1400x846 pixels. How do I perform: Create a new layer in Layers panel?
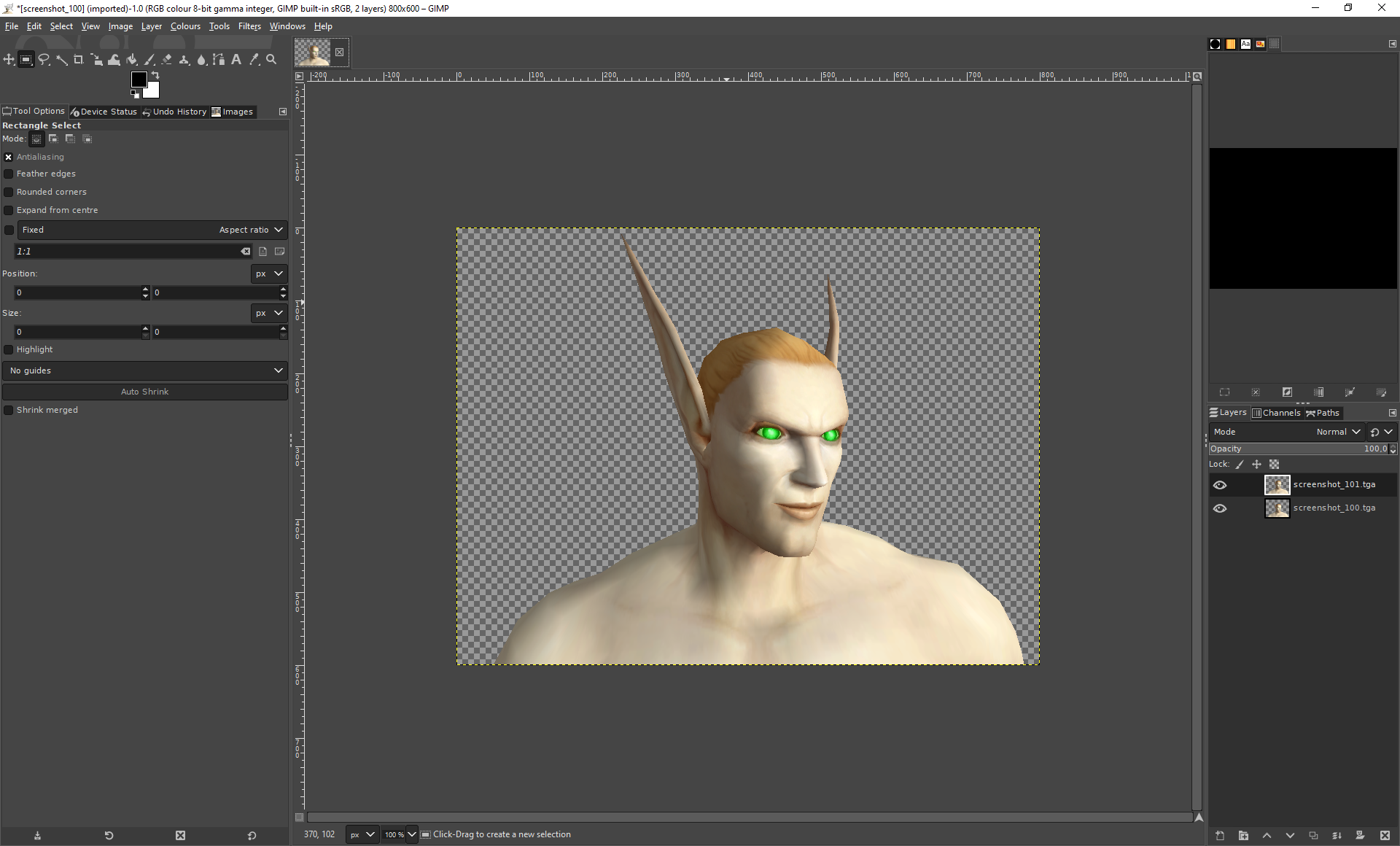point(1220,835)
